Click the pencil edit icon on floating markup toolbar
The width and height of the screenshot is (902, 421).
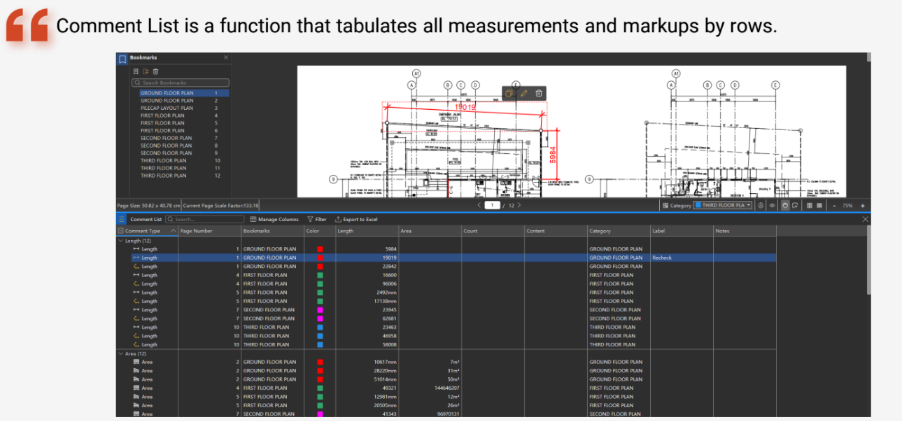pyautogui.click(x=523, y=93)
